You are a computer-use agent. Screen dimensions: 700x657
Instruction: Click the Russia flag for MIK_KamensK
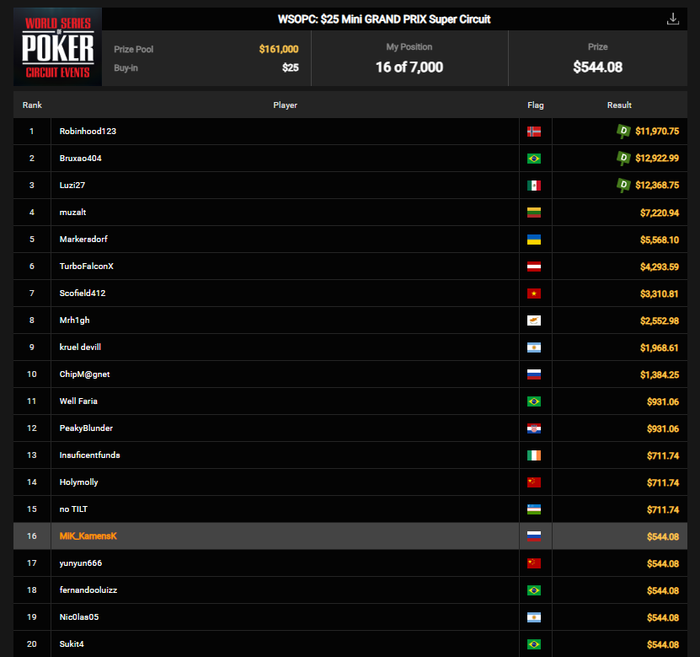(x=534, y=536)
